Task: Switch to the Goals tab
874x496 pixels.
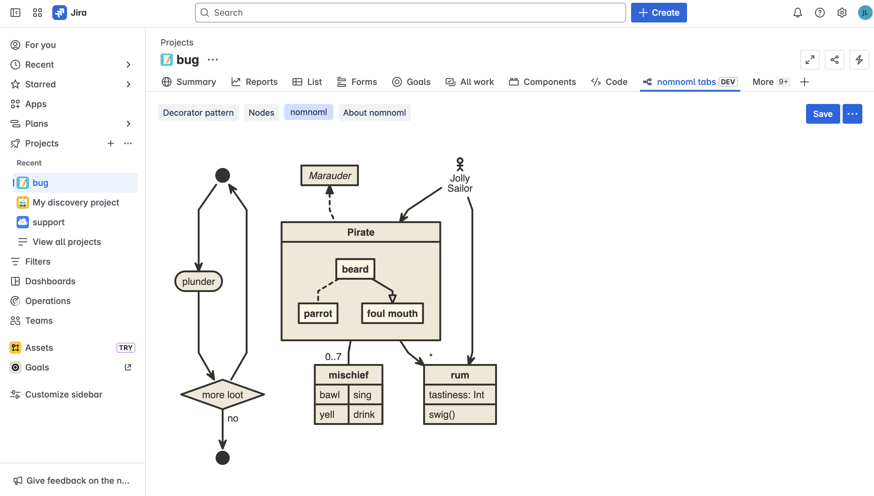Action: (411, 82)
